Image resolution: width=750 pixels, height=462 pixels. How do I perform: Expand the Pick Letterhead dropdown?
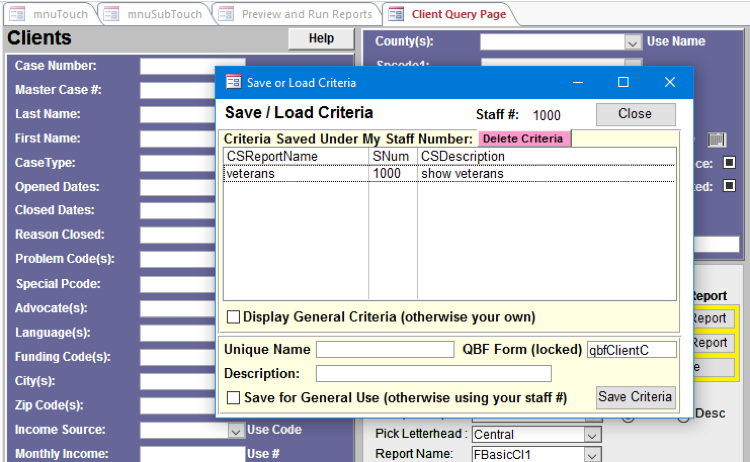[x=592, y=435]
